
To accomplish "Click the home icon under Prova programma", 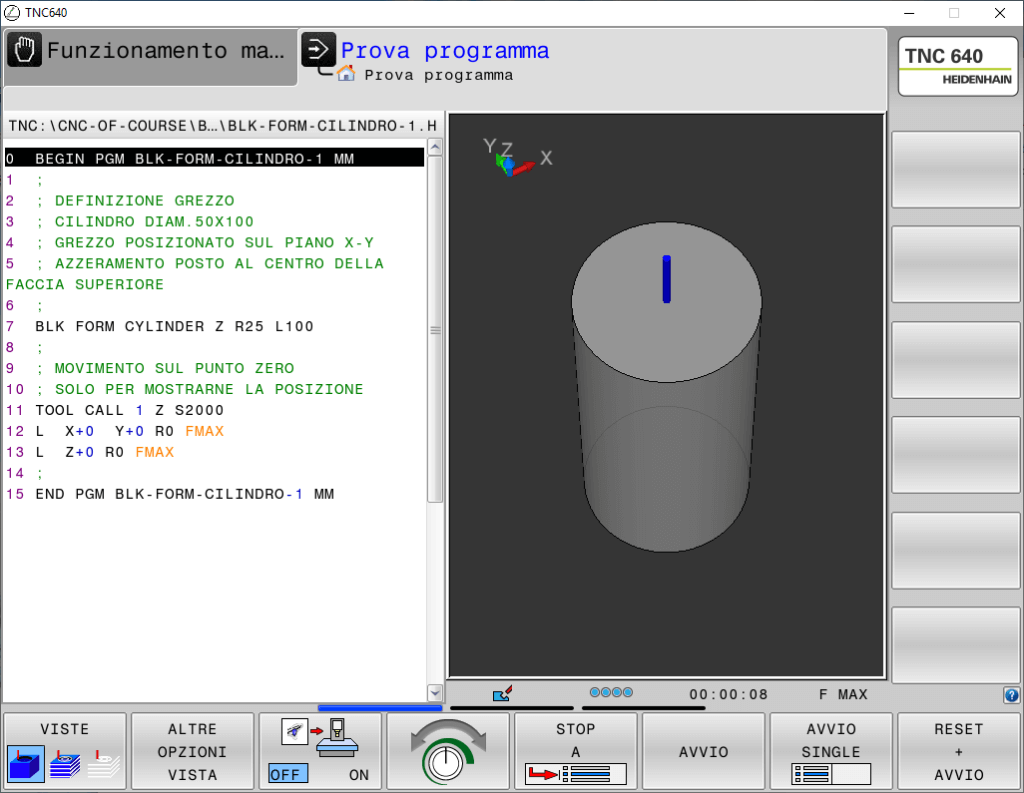I will [346, 74].
